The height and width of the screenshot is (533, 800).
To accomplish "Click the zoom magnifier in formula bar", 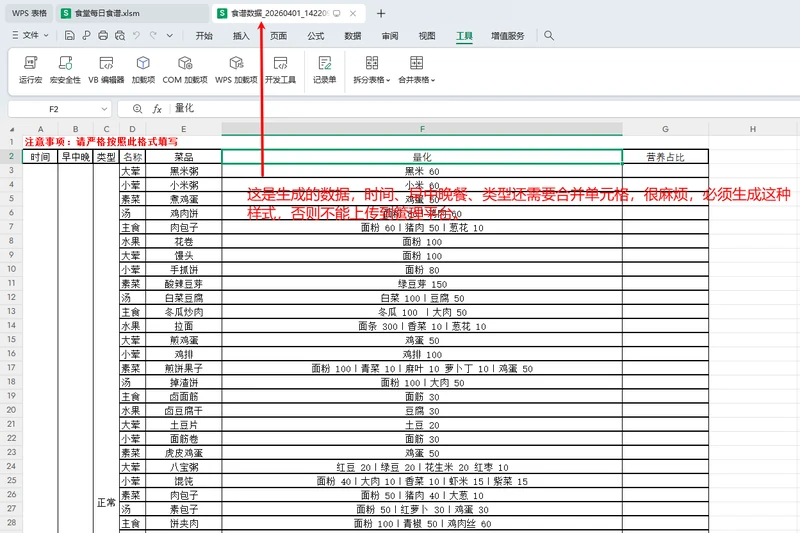I will coord(137,109).
